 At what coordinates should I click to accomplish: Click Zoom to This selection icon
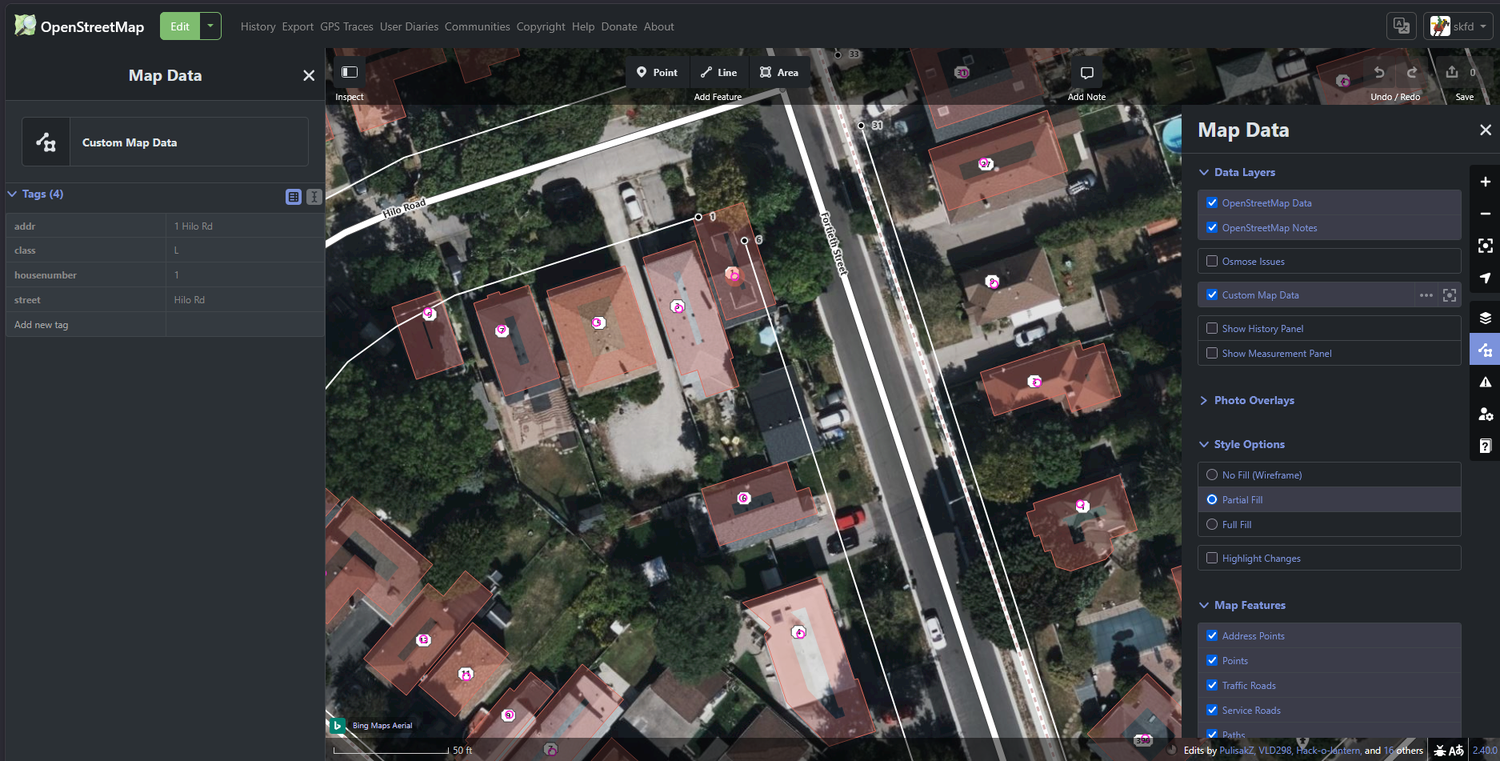1485,246
